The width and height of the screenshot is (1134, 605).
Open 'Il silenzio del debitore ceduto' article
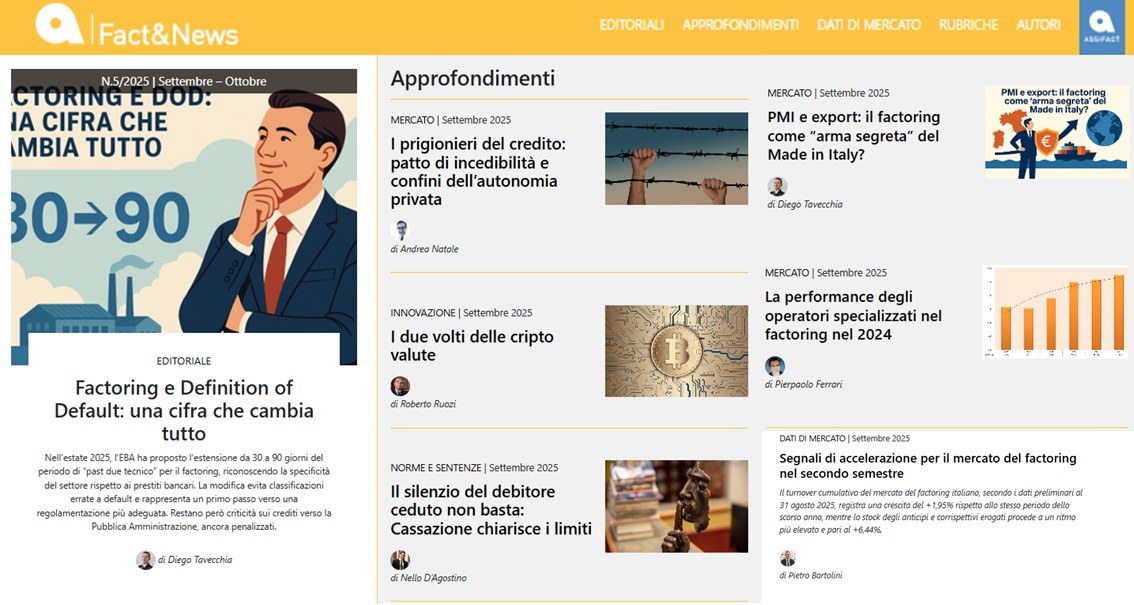click(490, 510)
